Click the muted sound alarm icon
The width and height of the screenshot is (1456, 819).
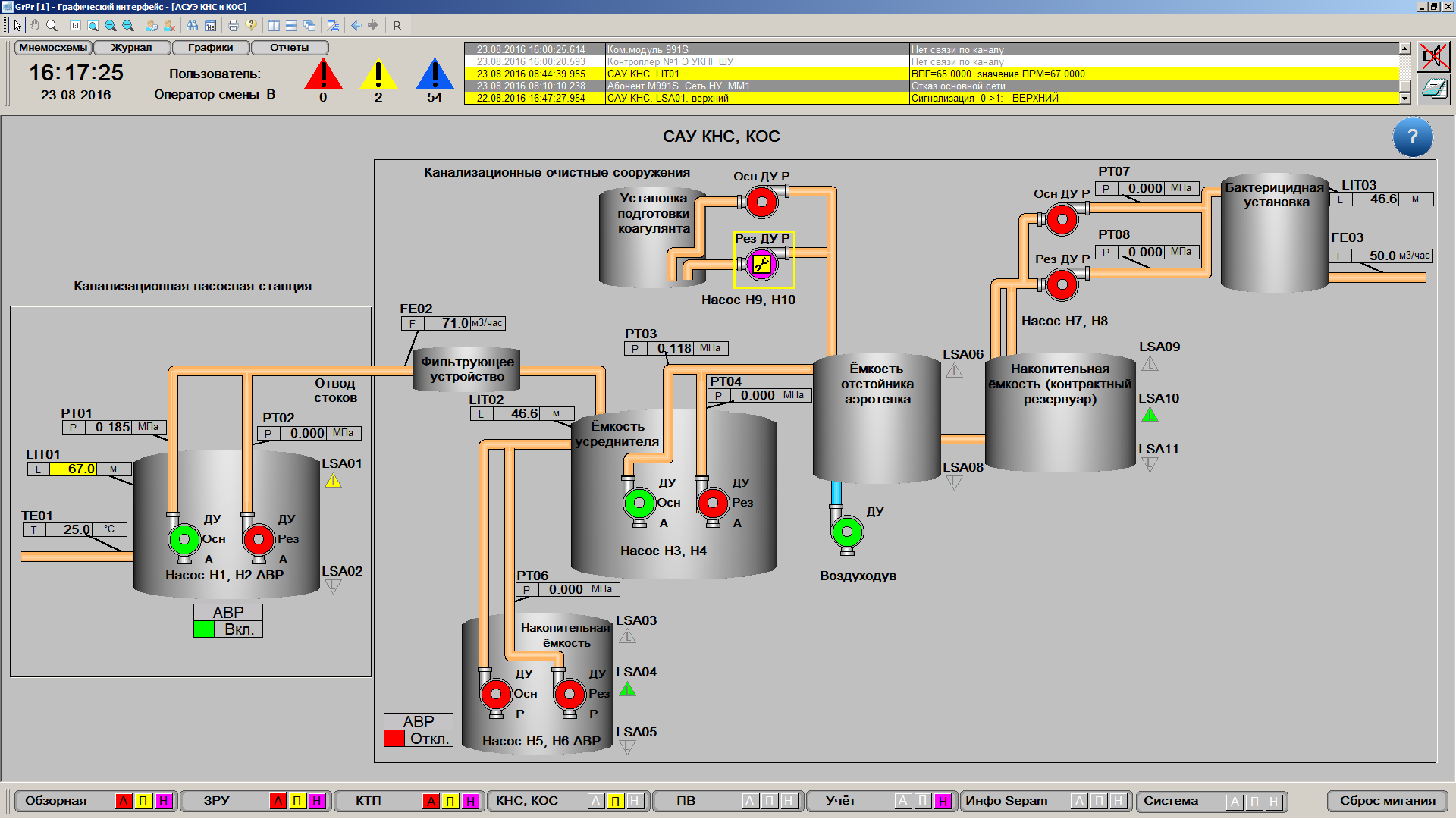[x=1433, y=57]
